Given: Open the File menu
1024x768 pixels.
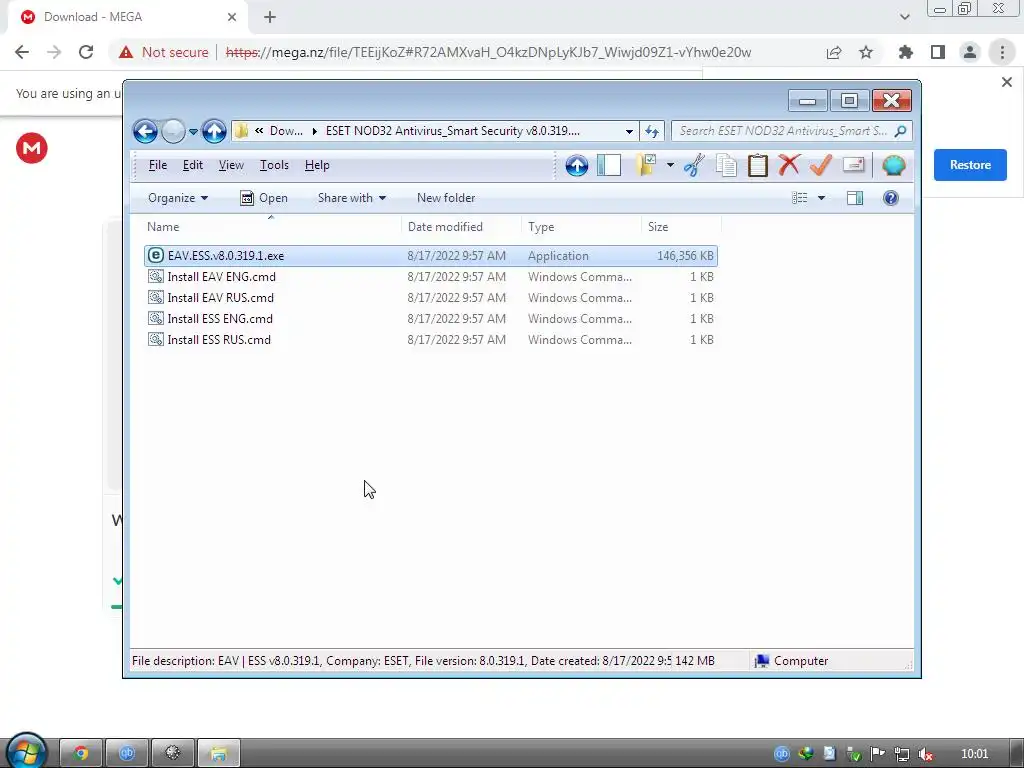Looking at the screenshot, I should coord(157,165).
